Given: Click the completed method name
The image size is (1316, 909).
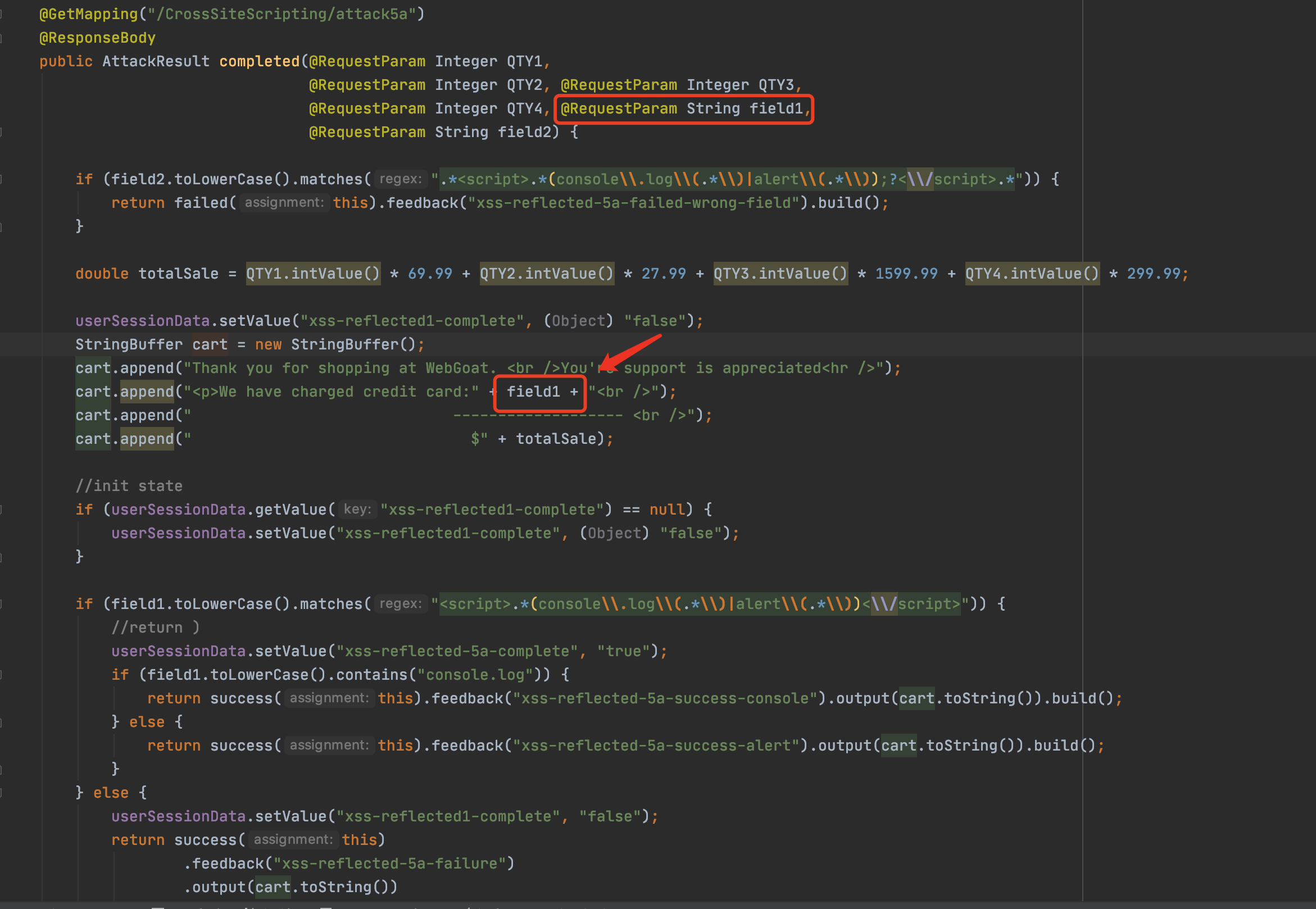Looking at the screenshot, I should 259,61.
